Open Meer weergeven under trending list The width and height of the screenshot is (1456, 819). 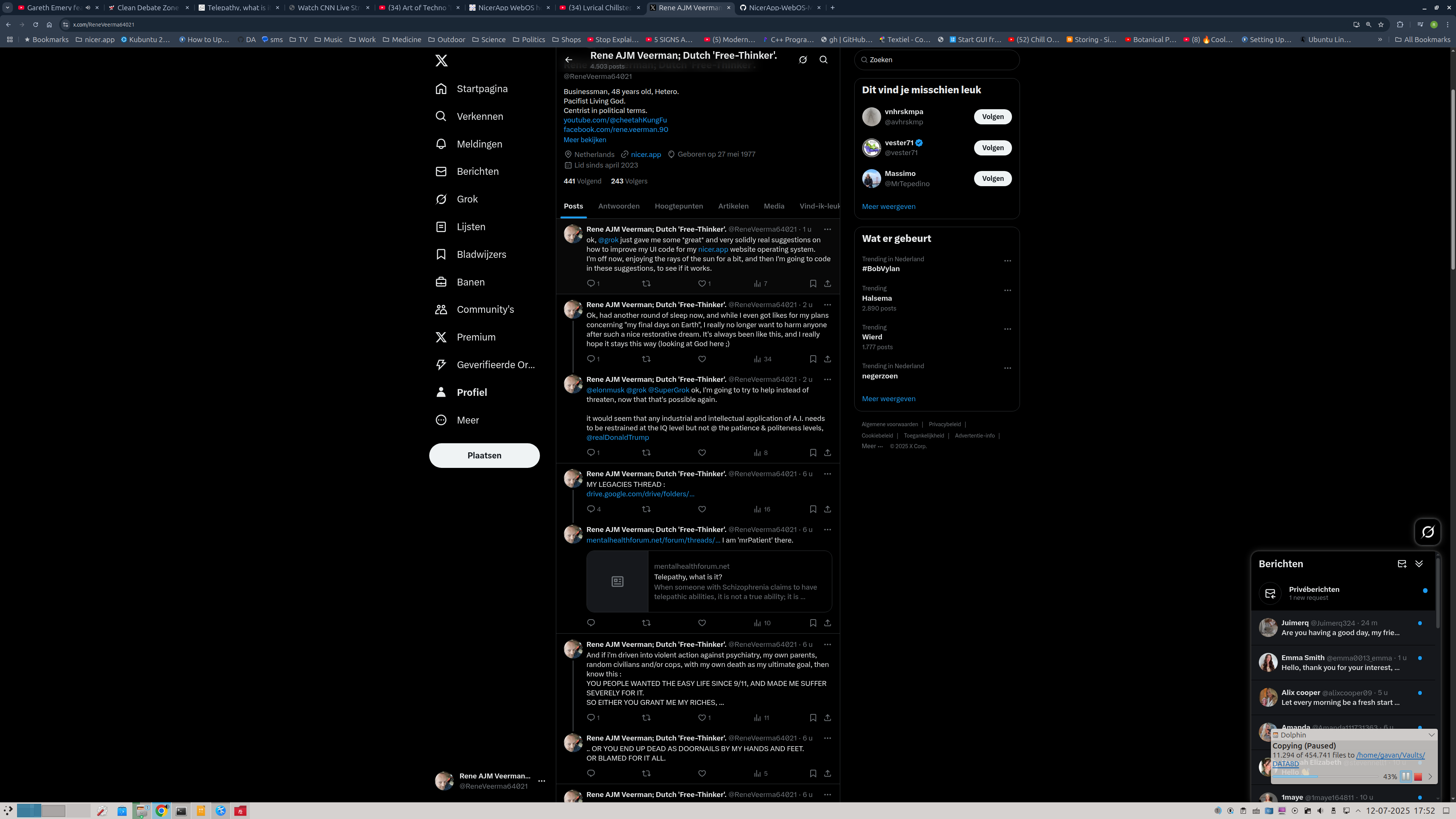(888, 399)
